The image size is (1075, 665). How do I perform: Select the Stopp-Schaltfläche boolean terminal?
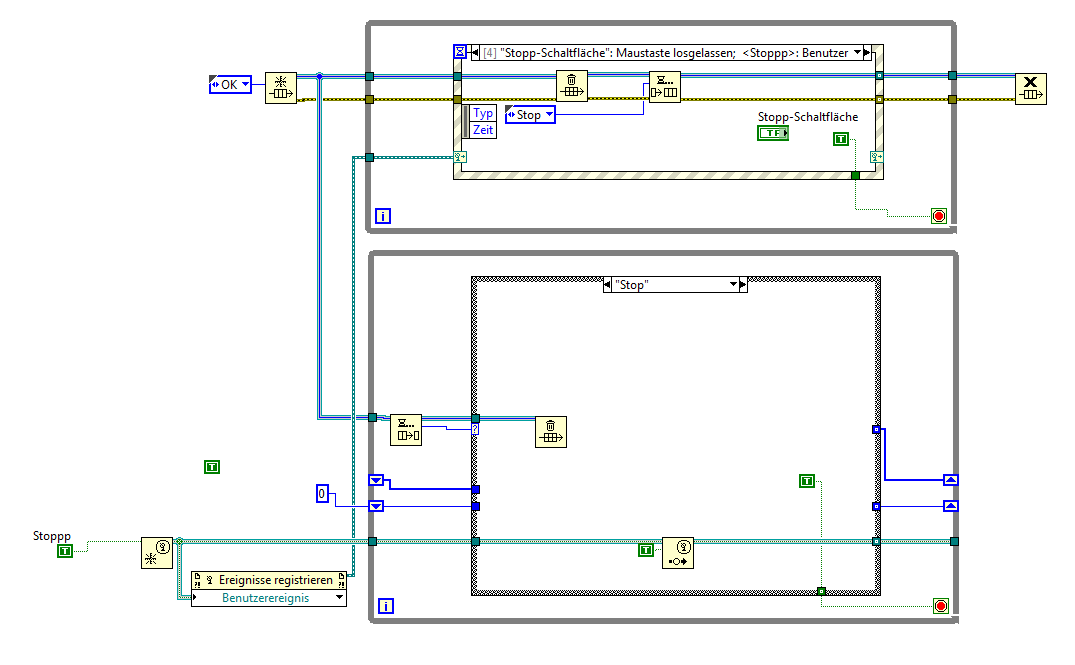click(x=773, y=133)
